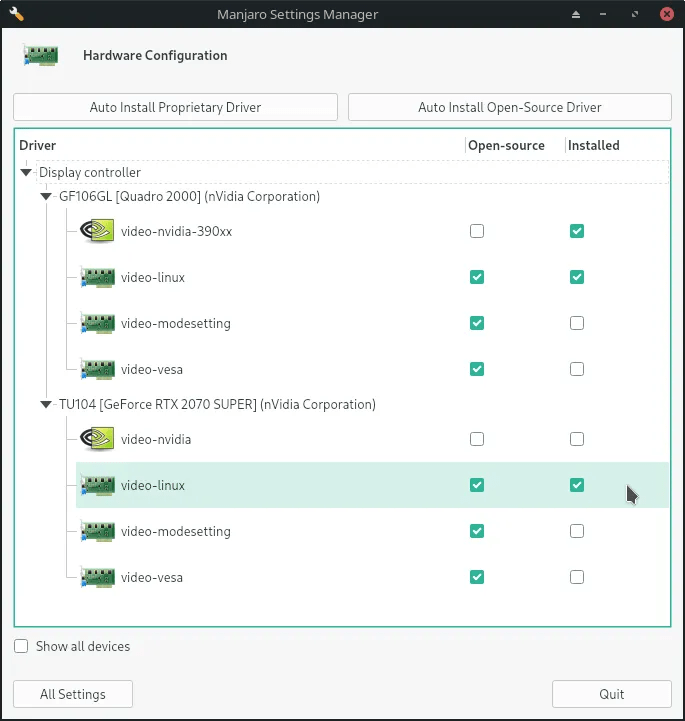Click the card icon beside RTX 2070 video-vesa
Screen dimensions: 685x721
pos(97,577)
